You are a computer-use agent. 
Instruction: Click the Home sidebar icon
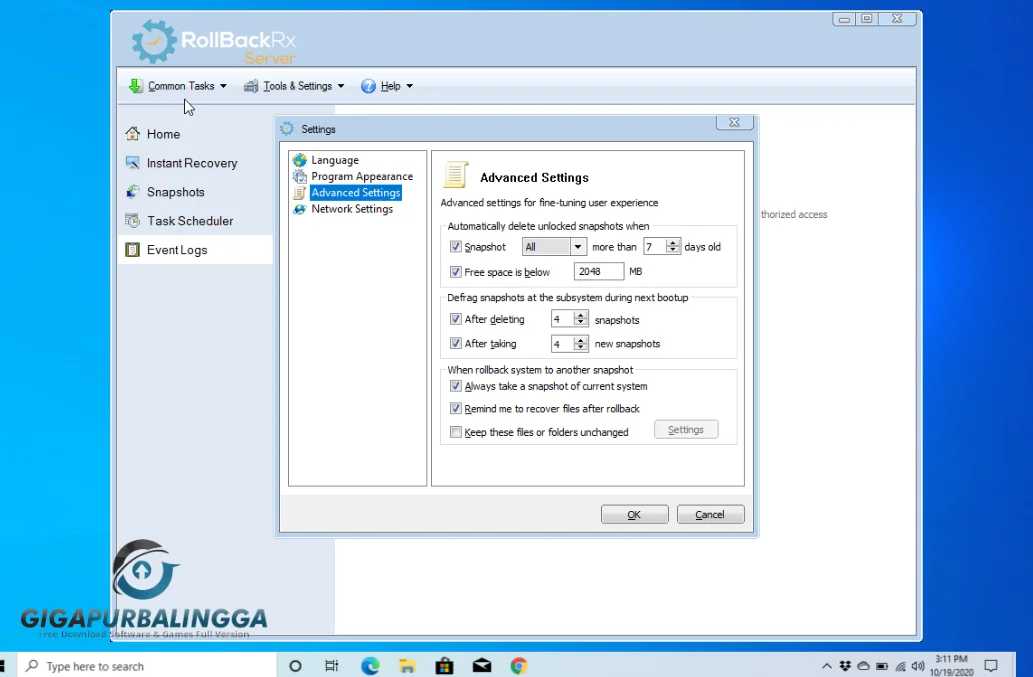132,134
